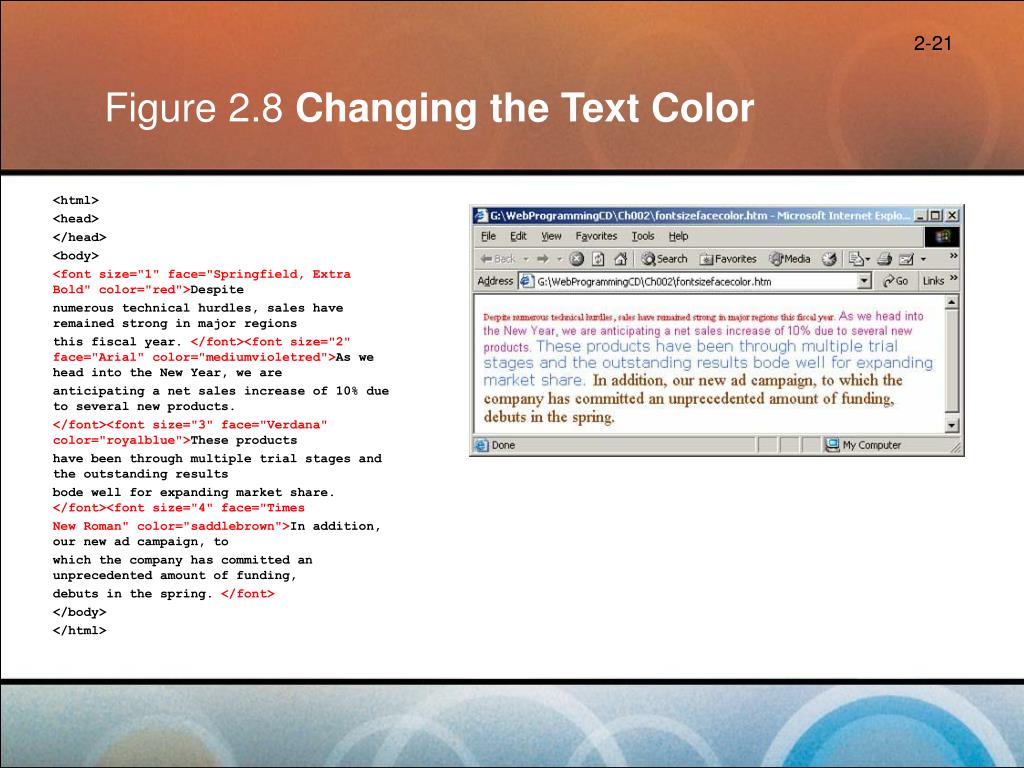Open the Back button history dropdown arrow
The height and width of the screenshot is (768, 1024).
coord(526,259)
